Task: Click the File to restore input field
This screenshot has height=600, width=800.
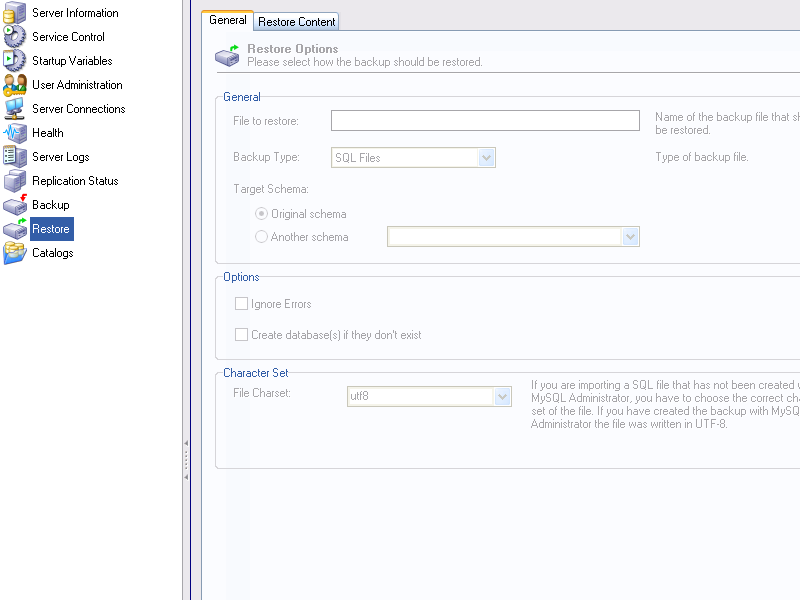Action: tap(485, 121)
